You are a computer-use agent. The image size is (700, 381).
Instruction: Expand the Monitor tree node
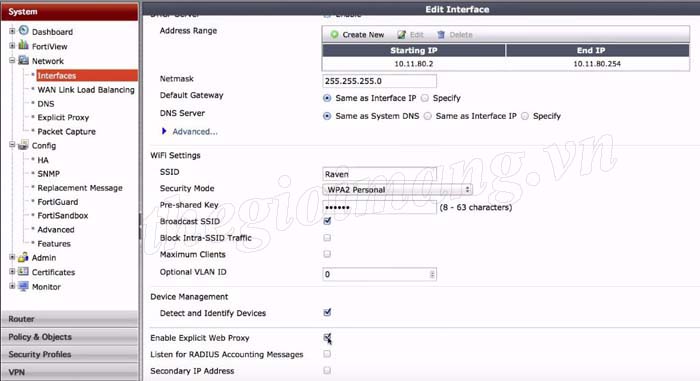click(x=12, y=286)
